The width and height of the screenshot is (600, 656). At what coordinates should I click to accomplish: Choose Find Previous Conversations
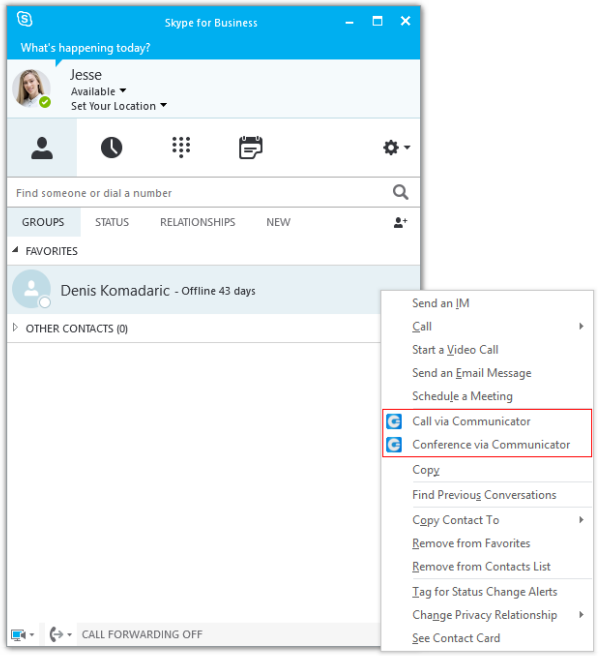pos(487,495)
